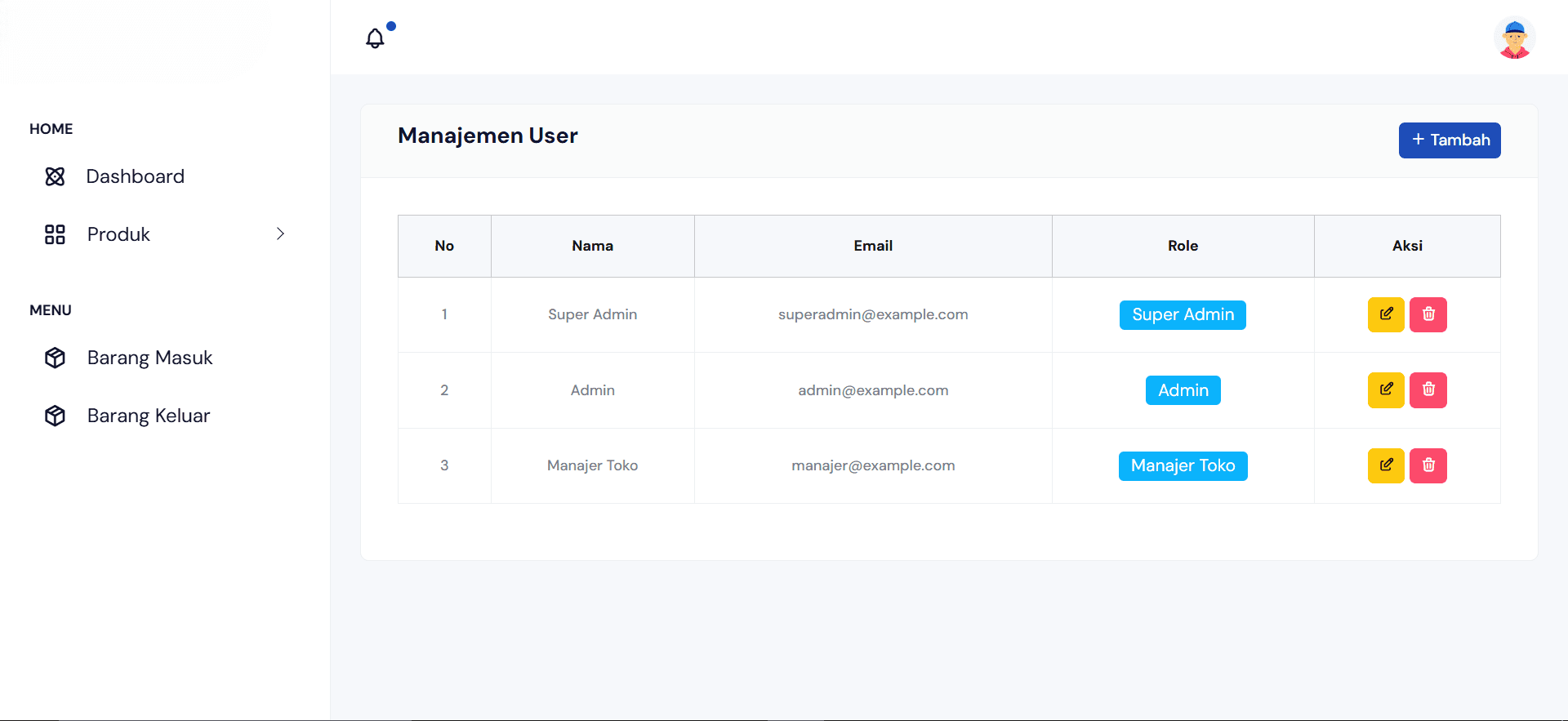Image resolution: width=1568 pixels, height=721 pixels.
Task: Edit the Manajer Toko user
Action: [1386, 465]
